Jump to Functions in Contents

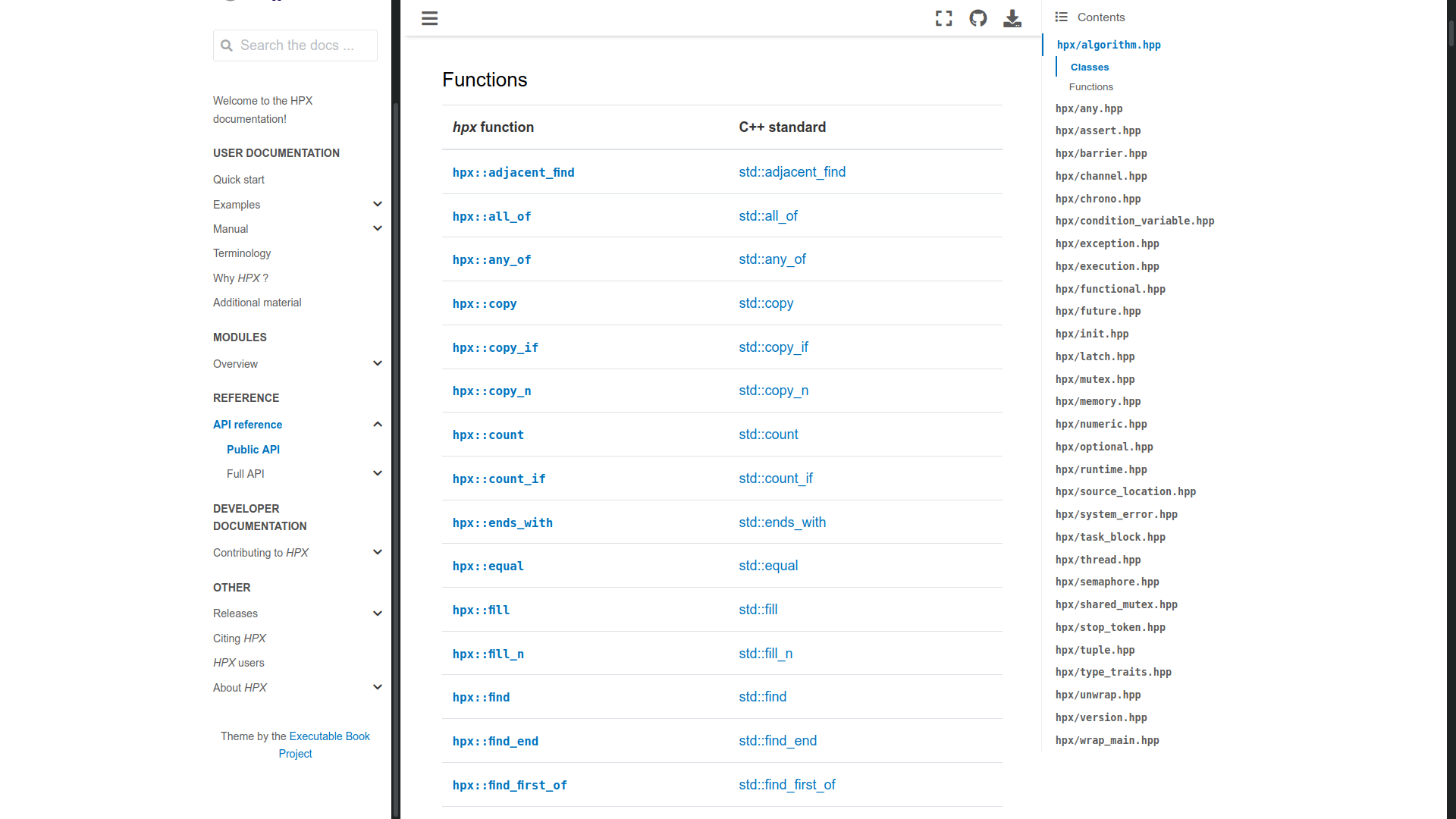click(x=1091, y=87)
